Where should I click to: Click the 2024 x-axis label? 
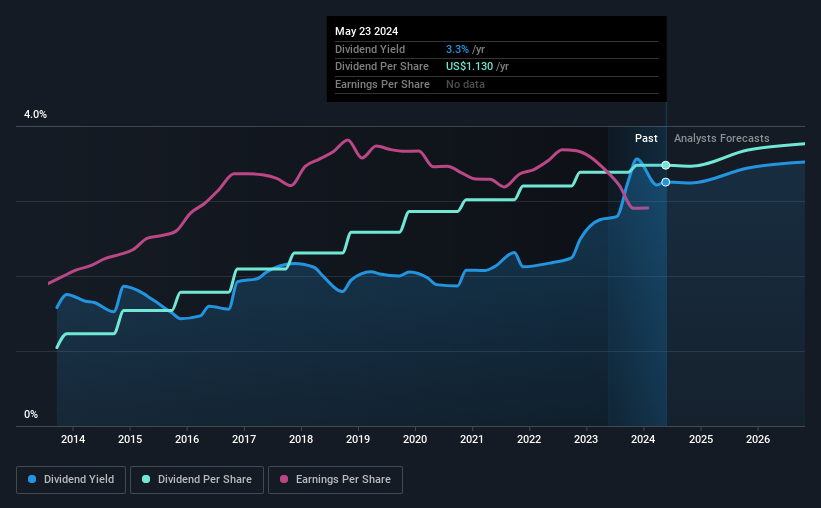point(643,439)
